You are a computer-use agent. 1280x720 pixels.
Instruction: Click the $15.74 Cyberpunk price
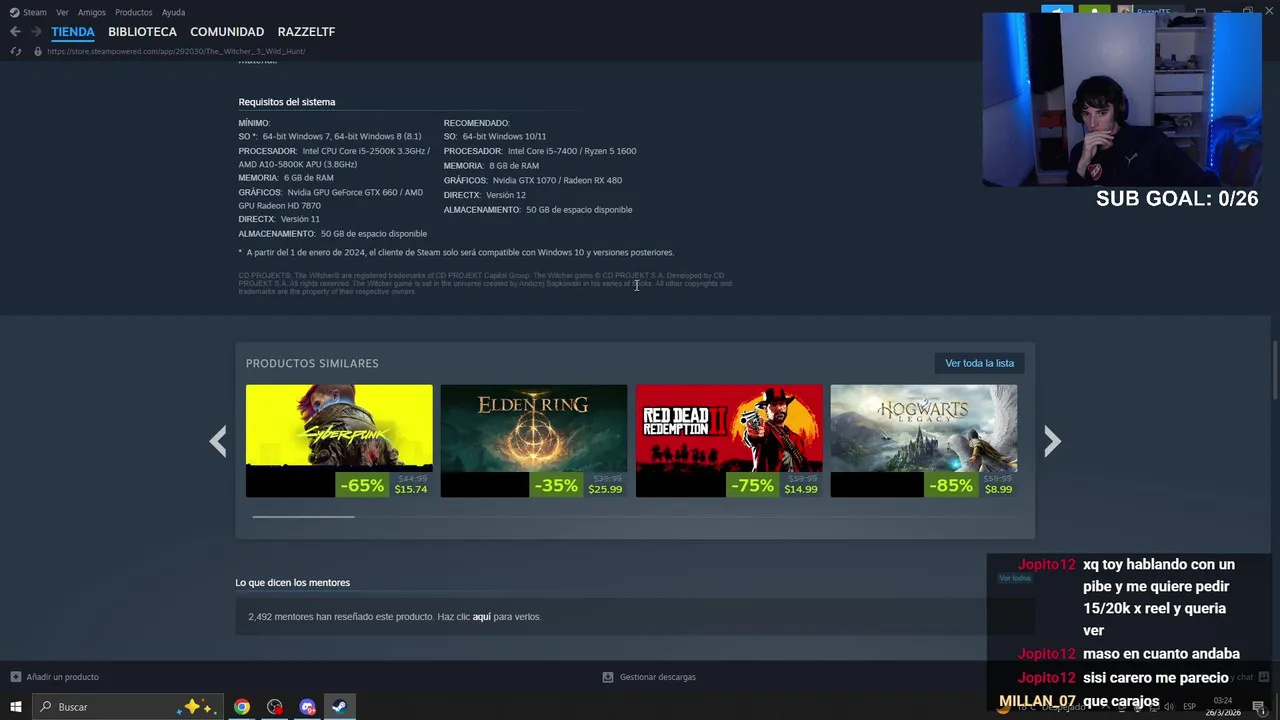pos(411,489)
